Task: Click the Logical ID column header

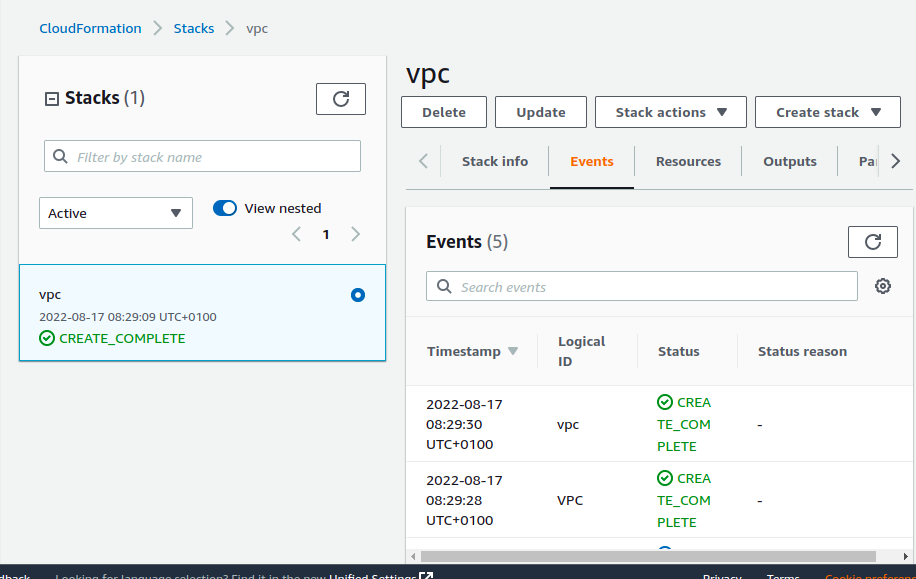Action: [x=581, y=351]
